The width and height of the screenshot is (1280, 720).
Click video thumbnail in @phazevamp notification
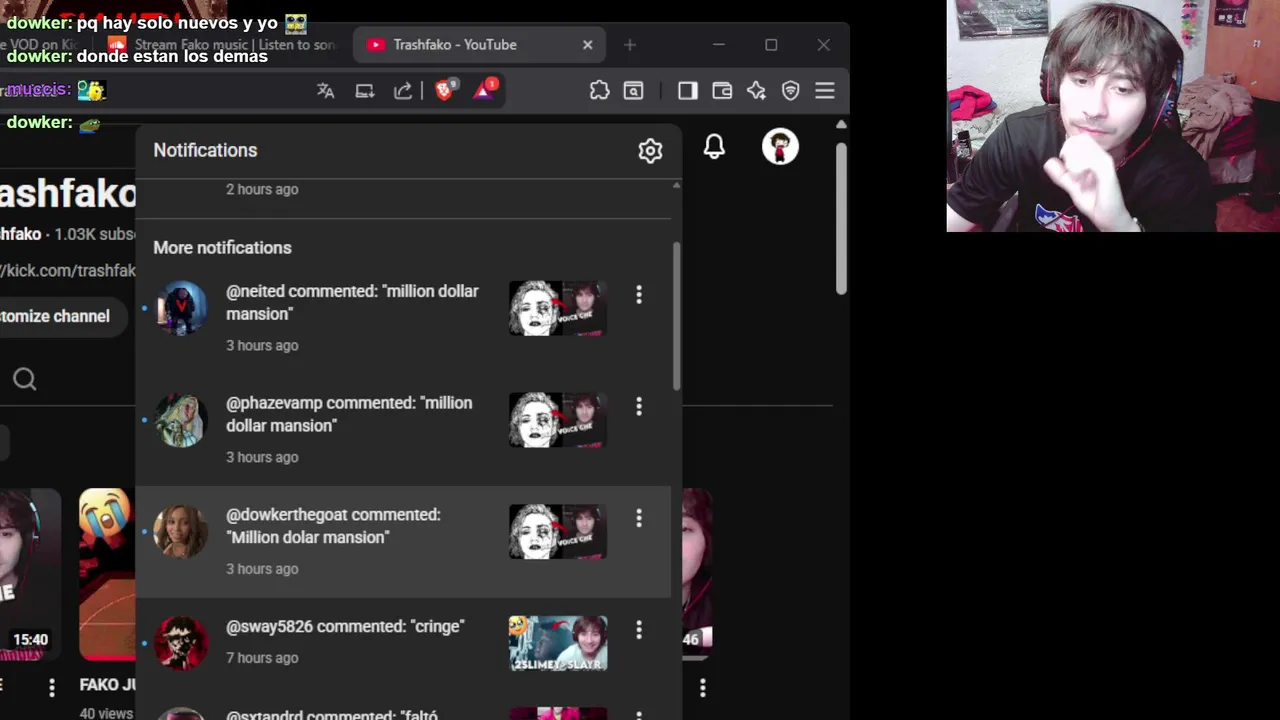click(558, 420)
